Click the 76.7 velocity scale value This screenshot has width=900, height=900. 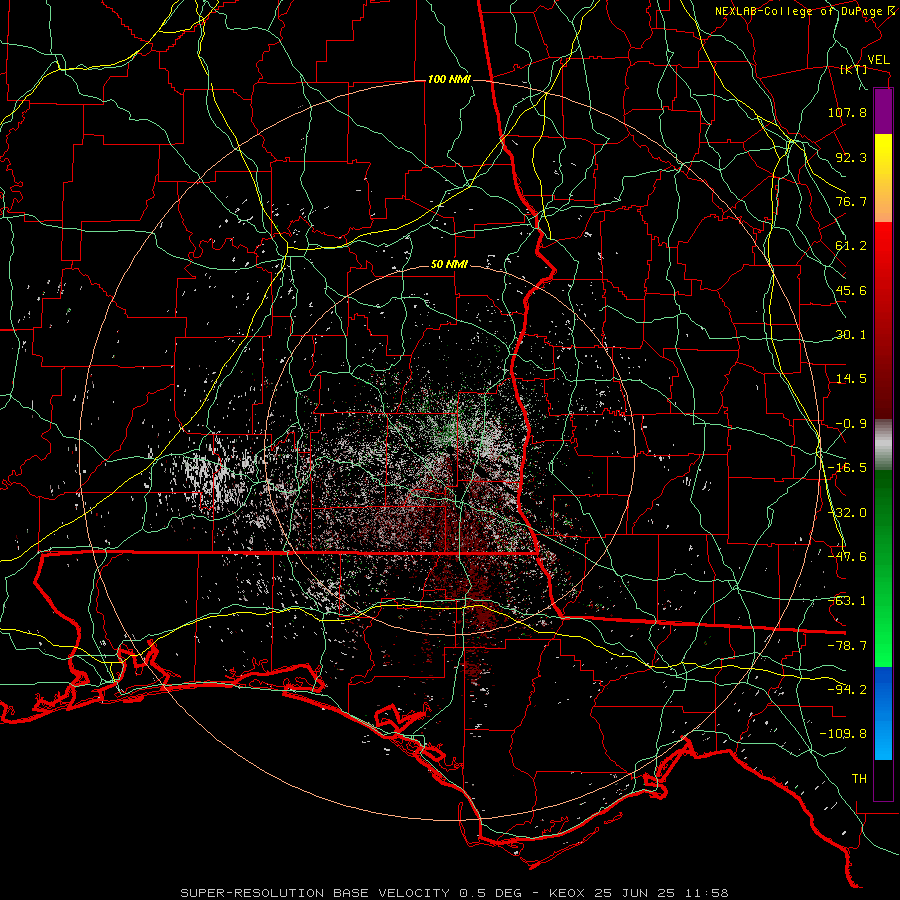point(851,201)
